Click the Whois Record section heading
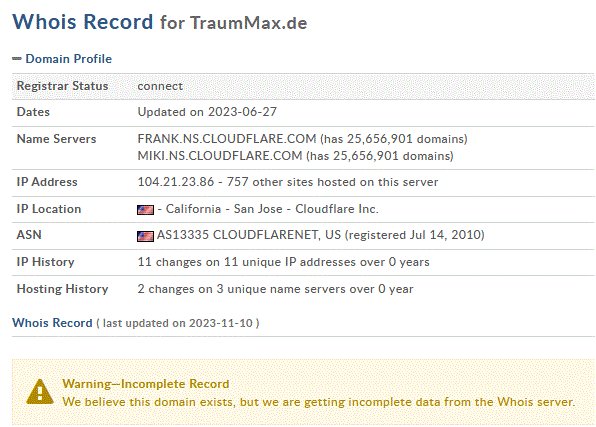This screenshot has height=427, width=596. coord(52,323)
